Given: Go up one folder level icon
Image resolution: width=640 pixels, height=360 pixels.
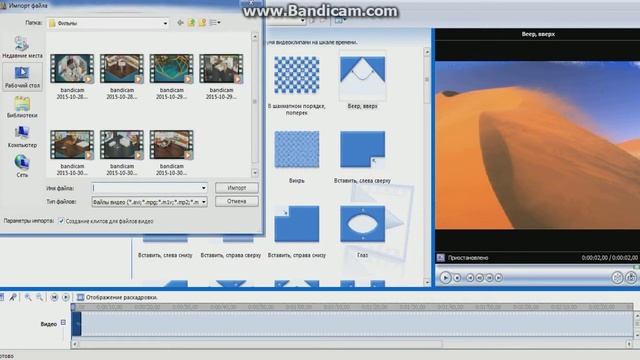Looking at the screenshot, I should click(191, 23).
